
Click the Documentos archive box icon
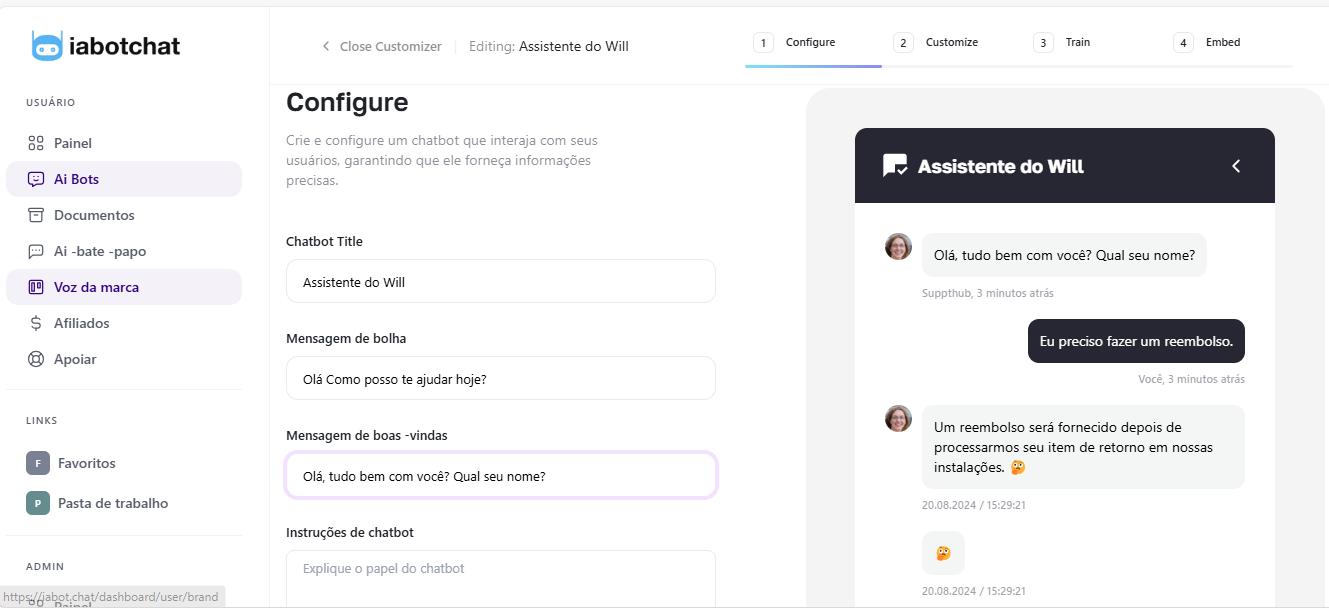click(x=36, y=215)
